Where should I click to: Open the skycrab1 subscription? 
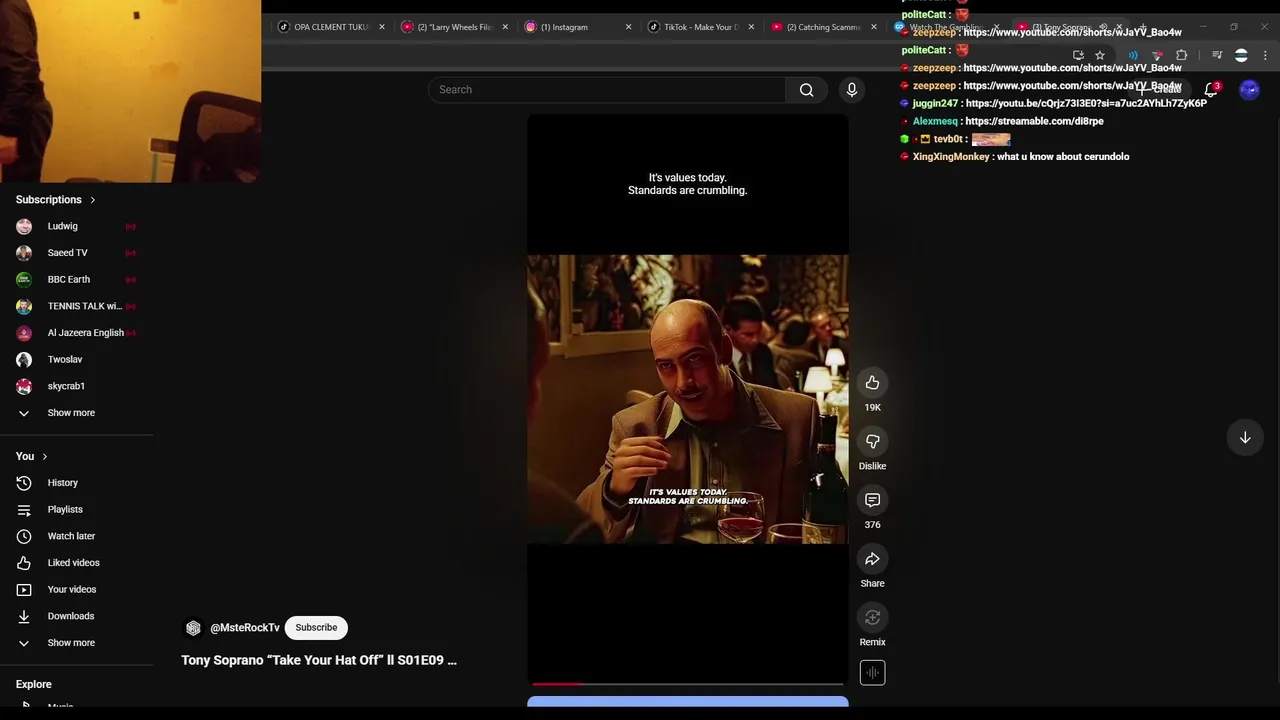point(66,386)
